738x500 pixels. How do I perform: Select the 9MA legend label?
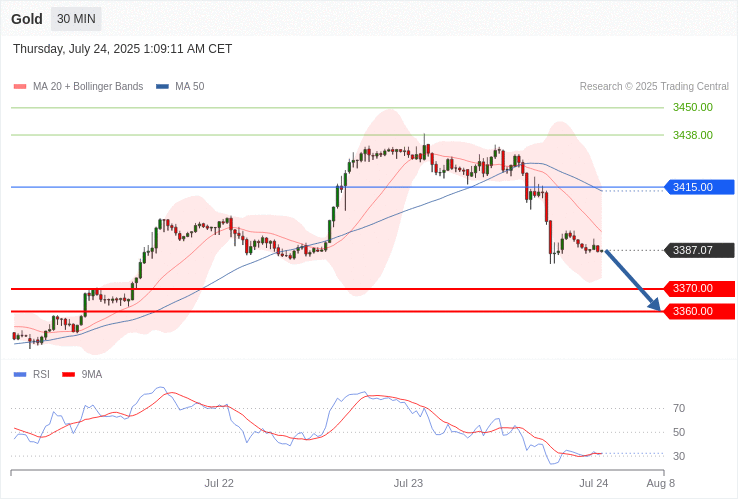pos(92,375)
